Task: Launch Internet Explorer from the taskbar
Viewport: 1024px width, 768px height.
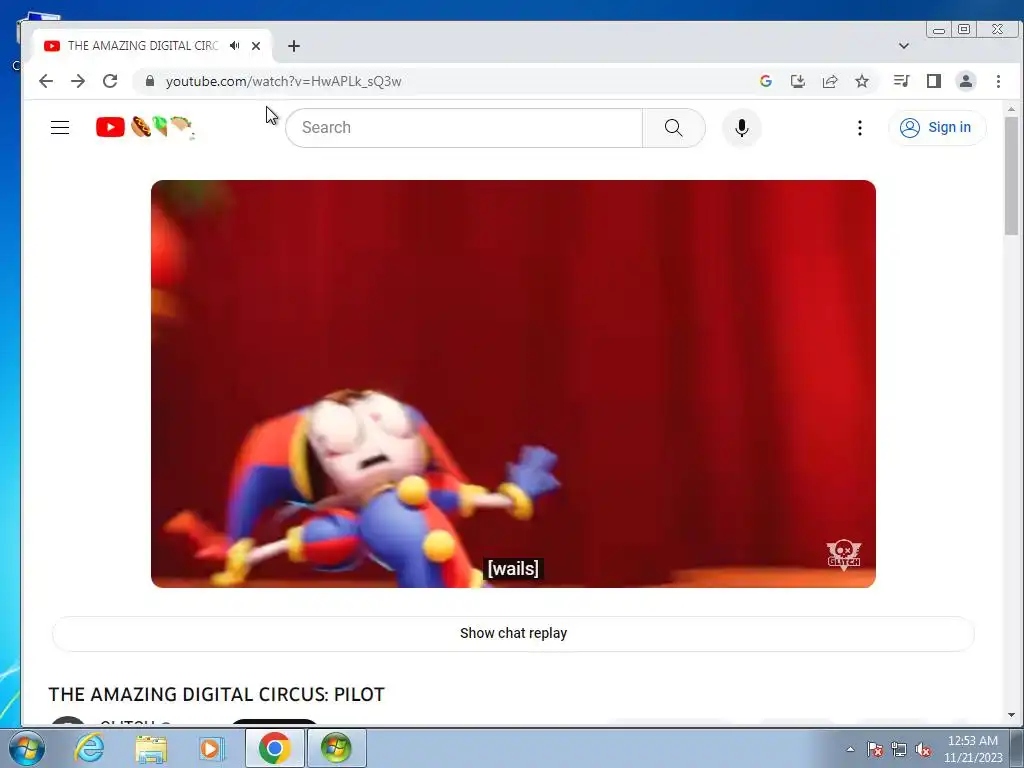Action: (89, 748)
